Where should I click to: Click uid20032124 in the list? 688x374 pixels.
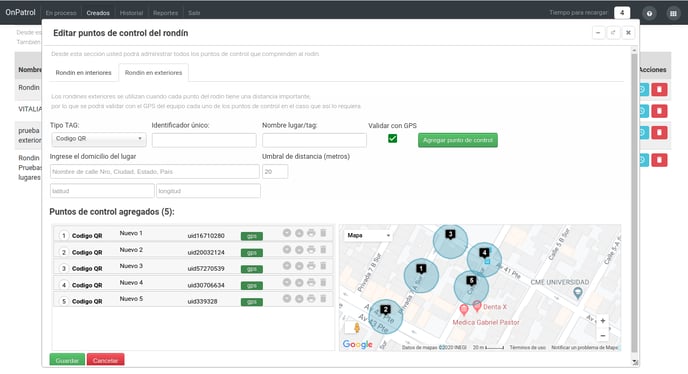pyautogui.click(x=206, y=252)
